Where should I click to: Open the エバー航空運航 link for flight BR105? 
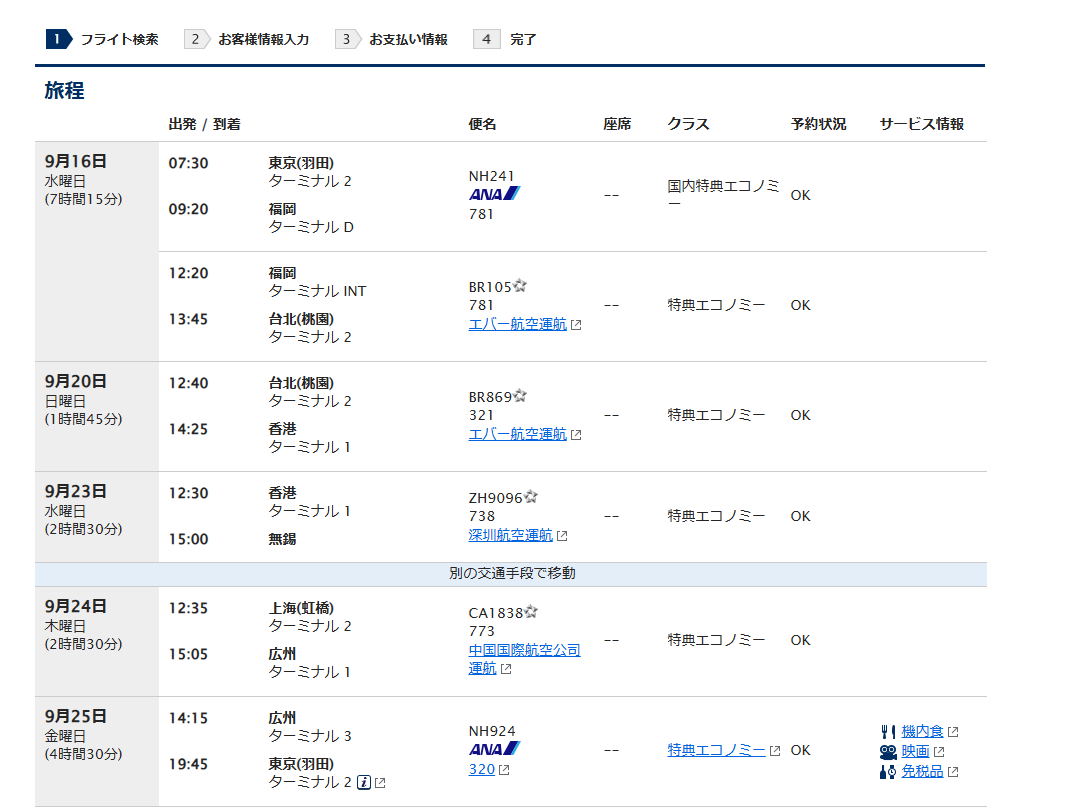pyautogui.click(x=517, y=324)
